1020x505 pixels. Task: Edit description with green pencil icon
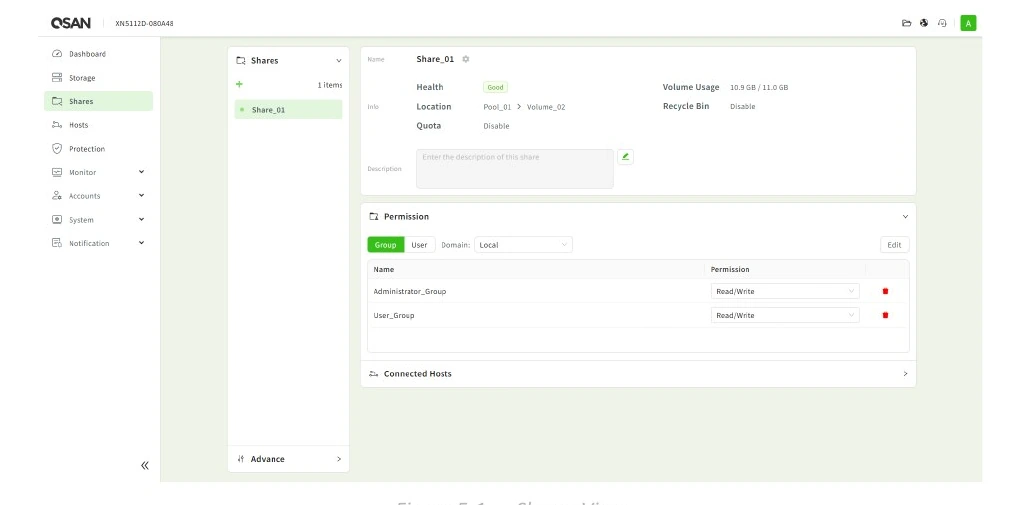pos(625,157)
